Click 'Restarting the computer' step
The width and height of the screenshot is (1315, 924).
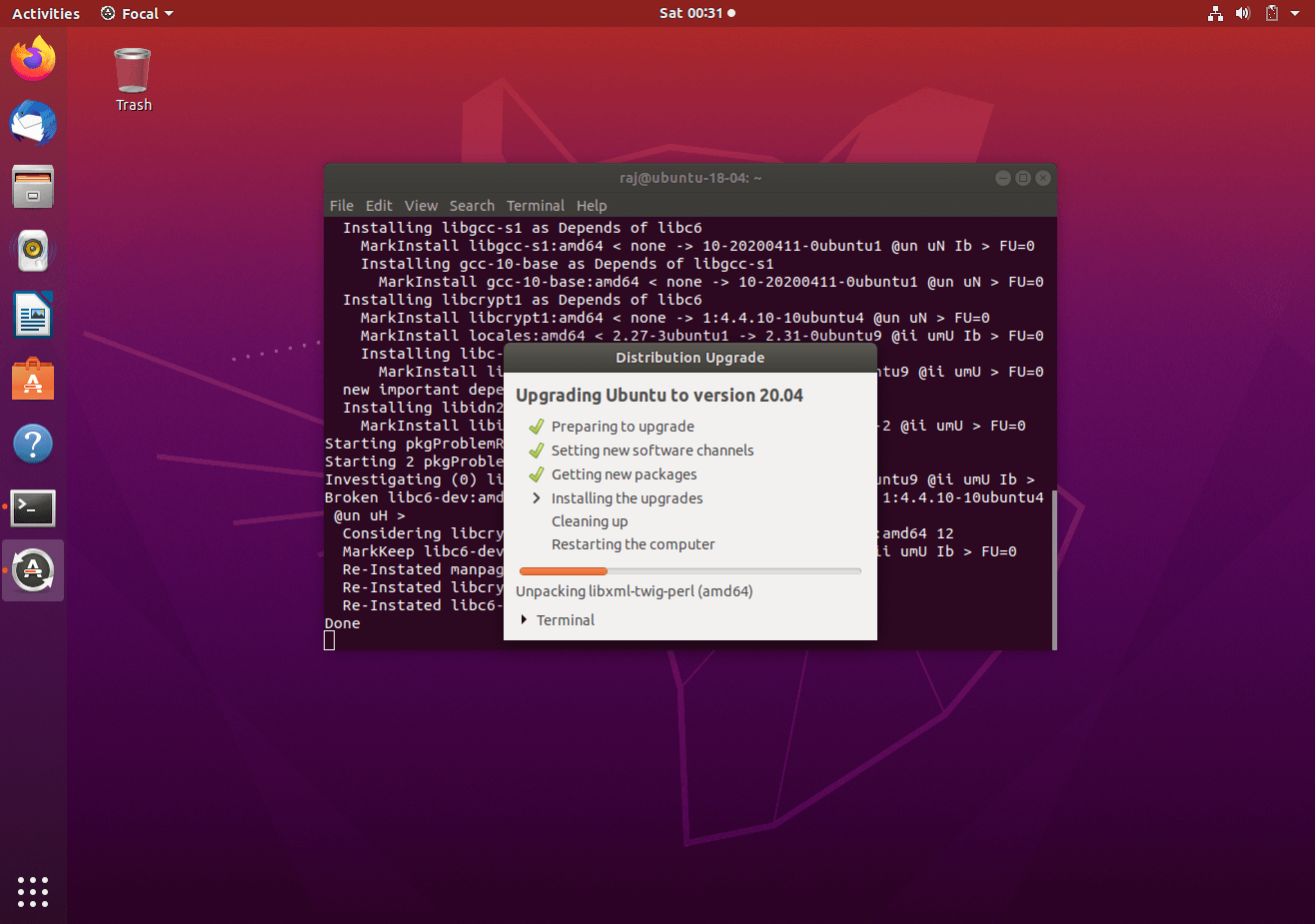point(634,544)
